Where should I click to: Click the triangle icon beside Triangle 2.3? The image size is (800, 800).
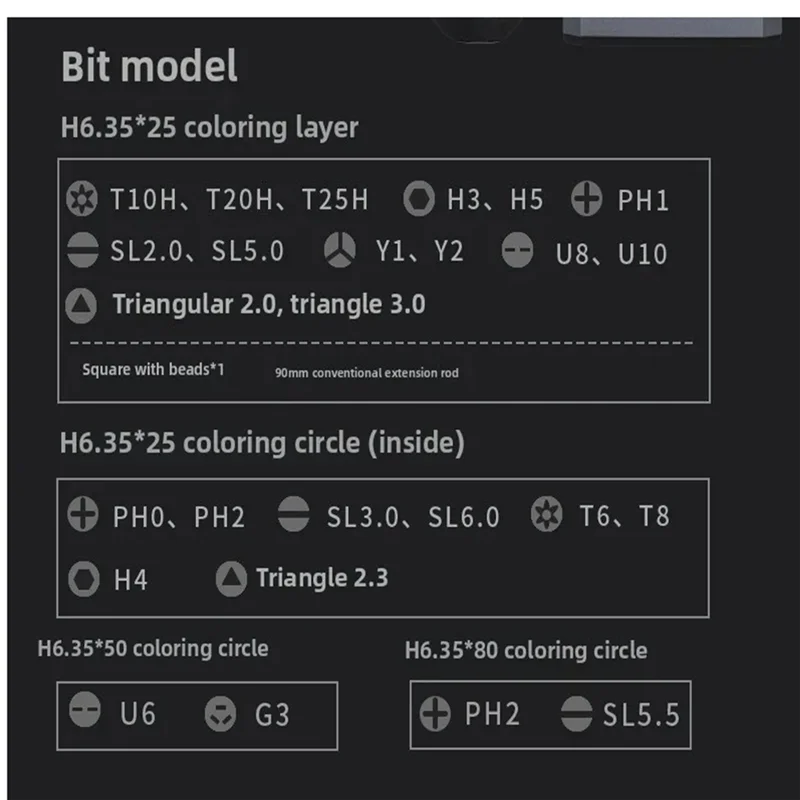click(x=231, y=577)
